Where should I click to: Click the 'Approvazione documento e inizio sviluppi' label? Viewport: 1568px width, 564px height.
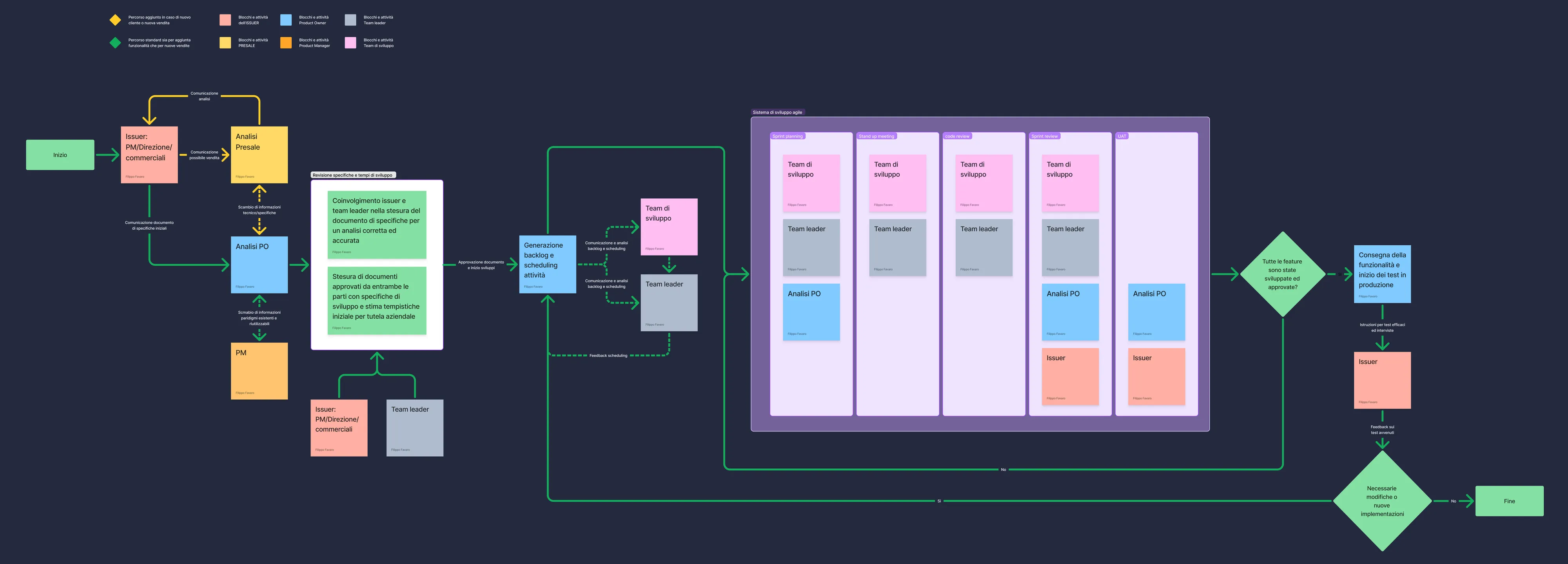click(x=481, y=265)
